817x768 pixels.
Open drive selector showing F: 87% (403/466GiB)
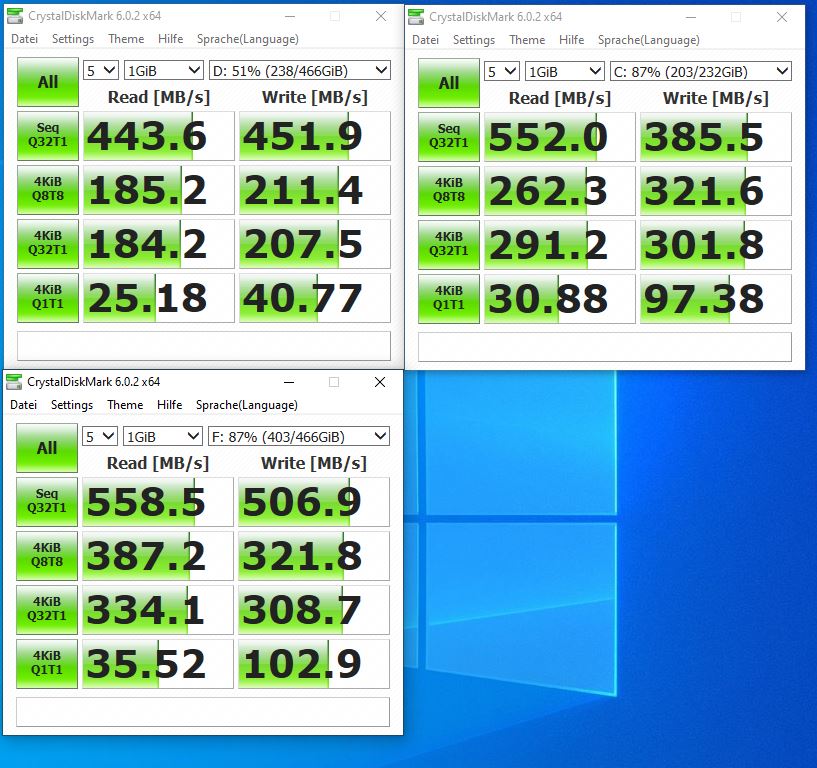coord(299,436)
